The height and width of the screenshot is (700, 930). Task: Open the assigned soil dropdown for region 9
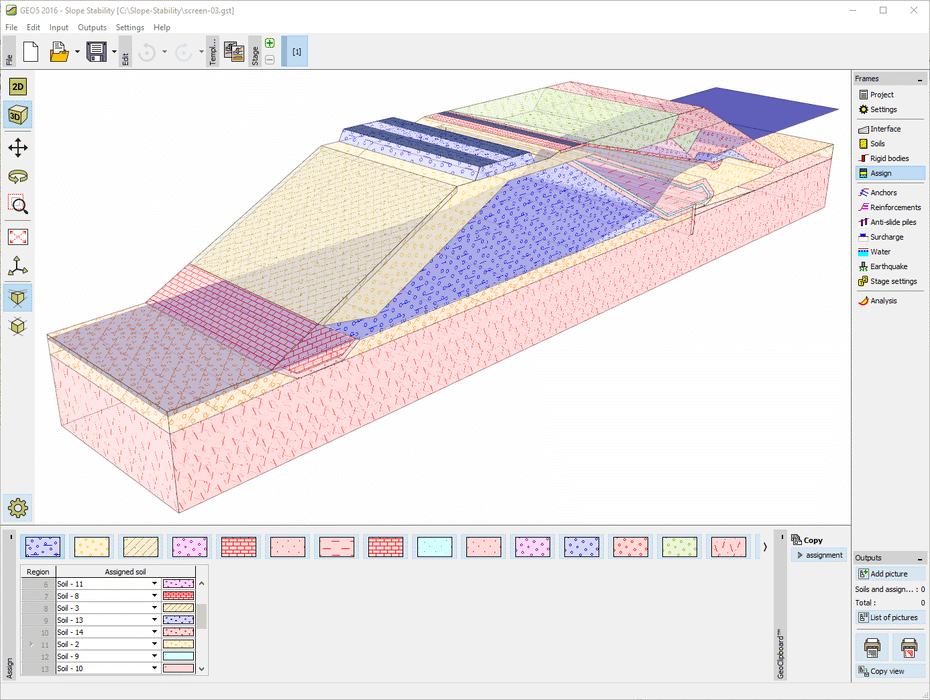[154, 620]
